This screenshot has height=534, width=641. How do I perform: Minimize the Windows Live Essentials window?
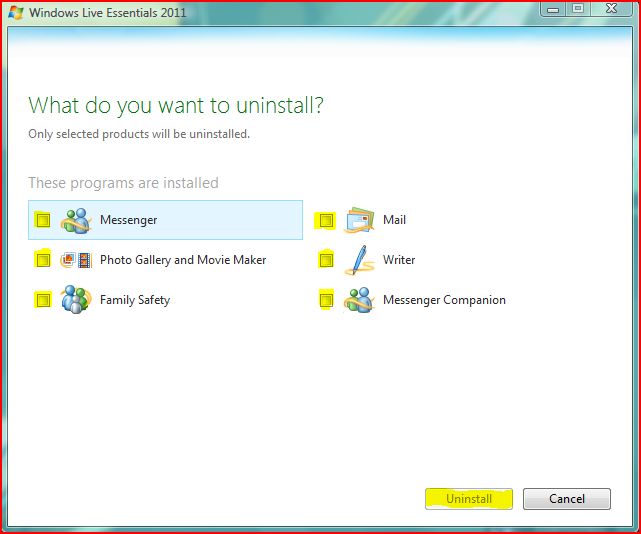553,9
